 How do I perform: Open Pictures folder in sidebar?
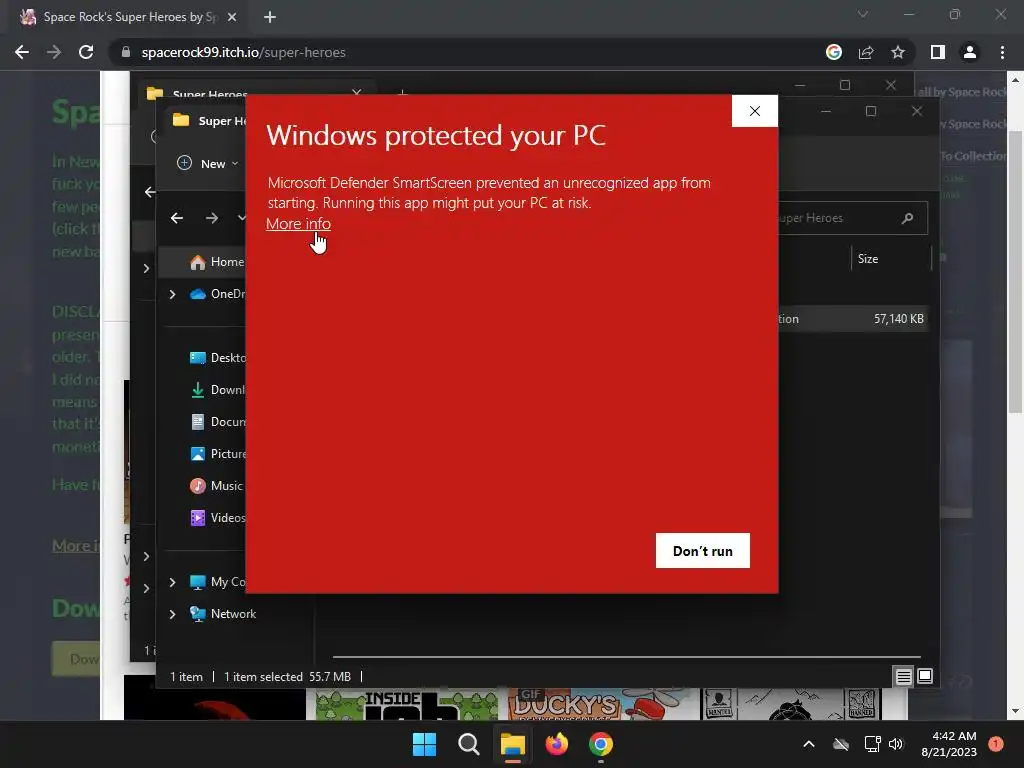[x=217, y=454]
